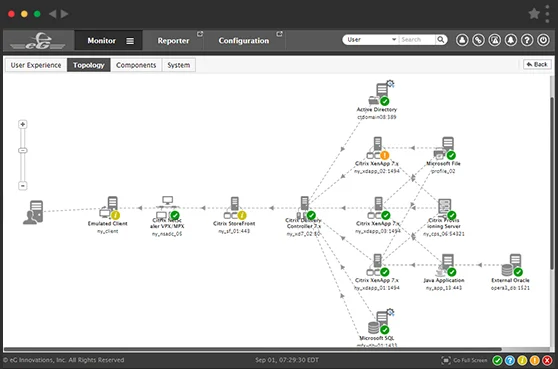
Task: Click the power/logout icon
Action: (x=543, y=40)
